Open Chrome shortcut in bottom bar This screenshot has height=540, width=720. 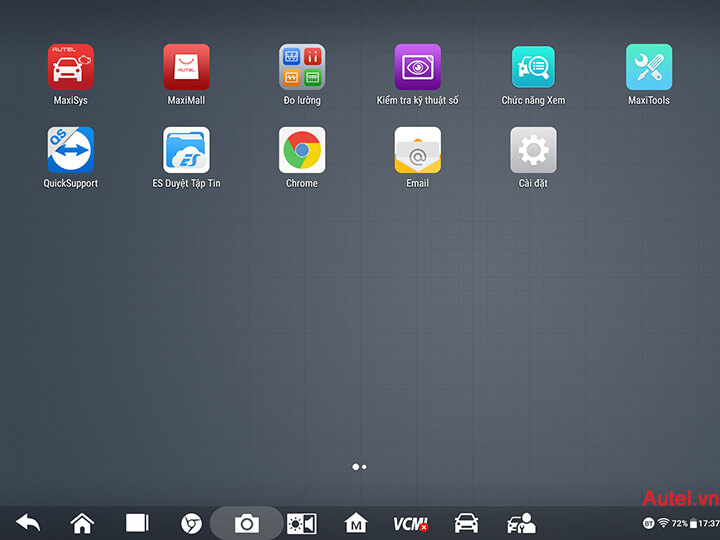coord(191,523)
